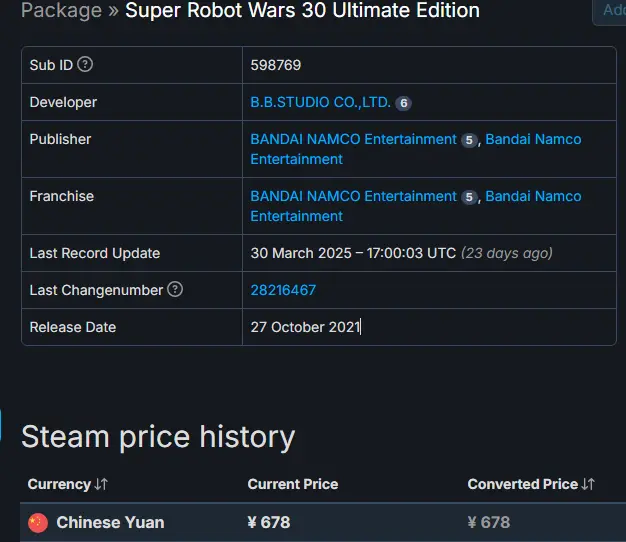Select the Publisher row label
This screenshot has width=626, height=542.
[60, 139]
